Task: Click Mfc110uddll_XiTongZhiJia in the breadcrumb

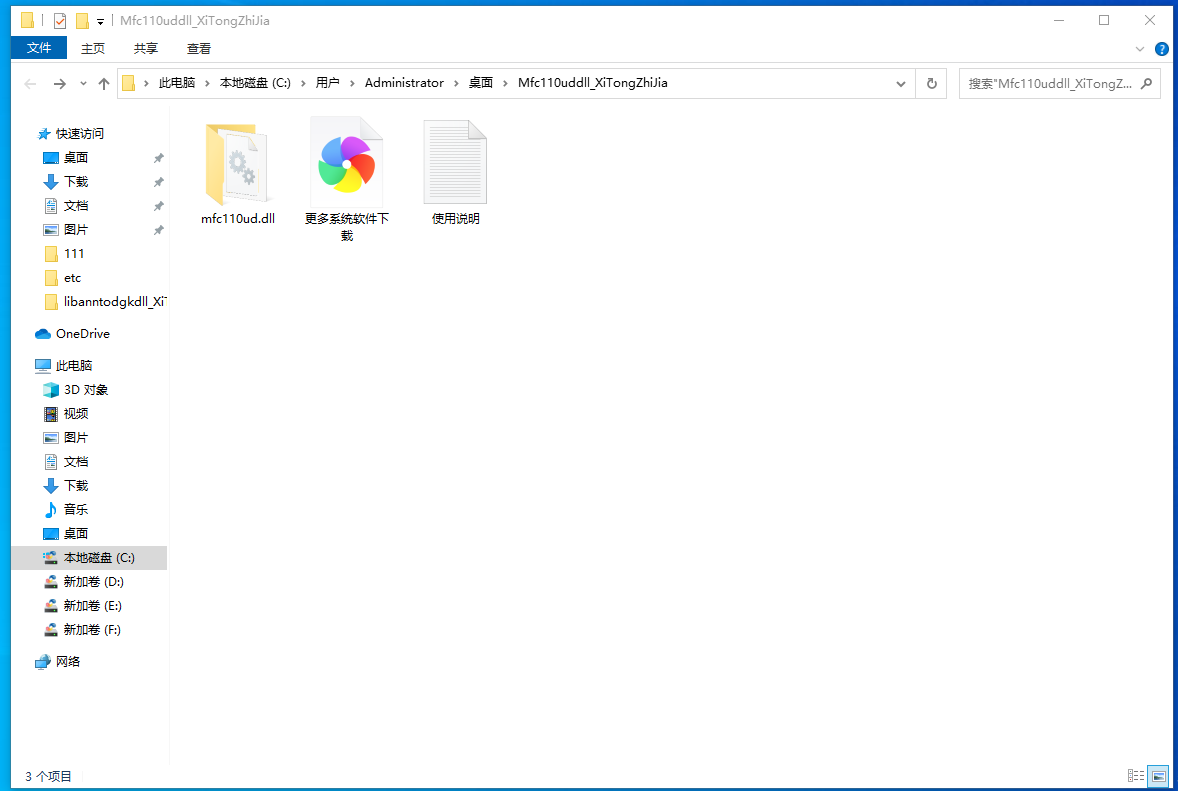Action: point(593,83)
